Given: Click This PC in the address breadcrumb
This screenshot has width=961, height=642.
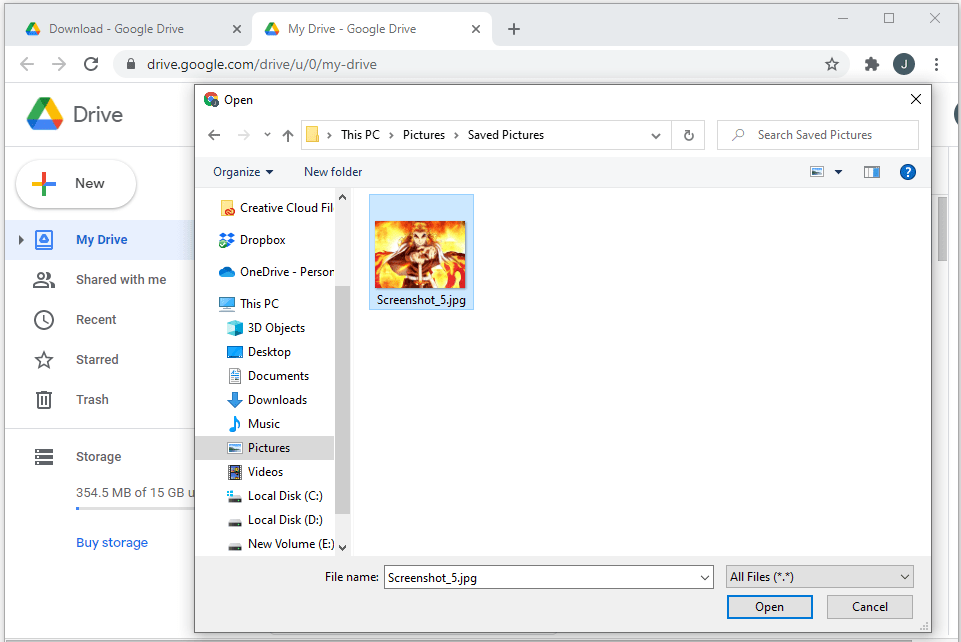Looking at the screenshot, I should coord(360,135).
